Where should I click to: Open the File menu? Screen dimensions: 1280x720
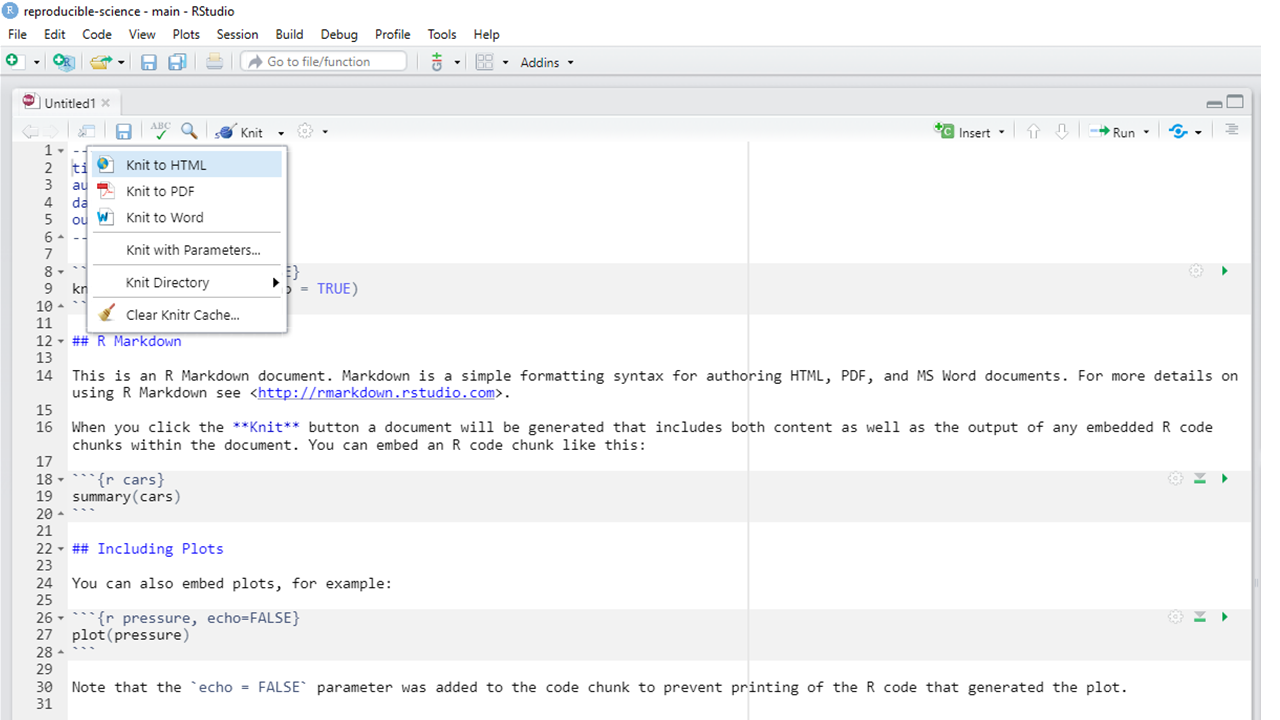point(17,34)
